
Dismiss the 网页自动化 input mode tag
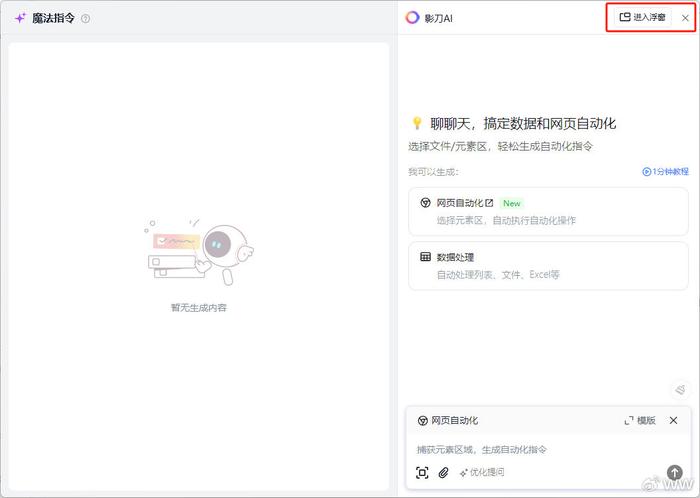673,420
